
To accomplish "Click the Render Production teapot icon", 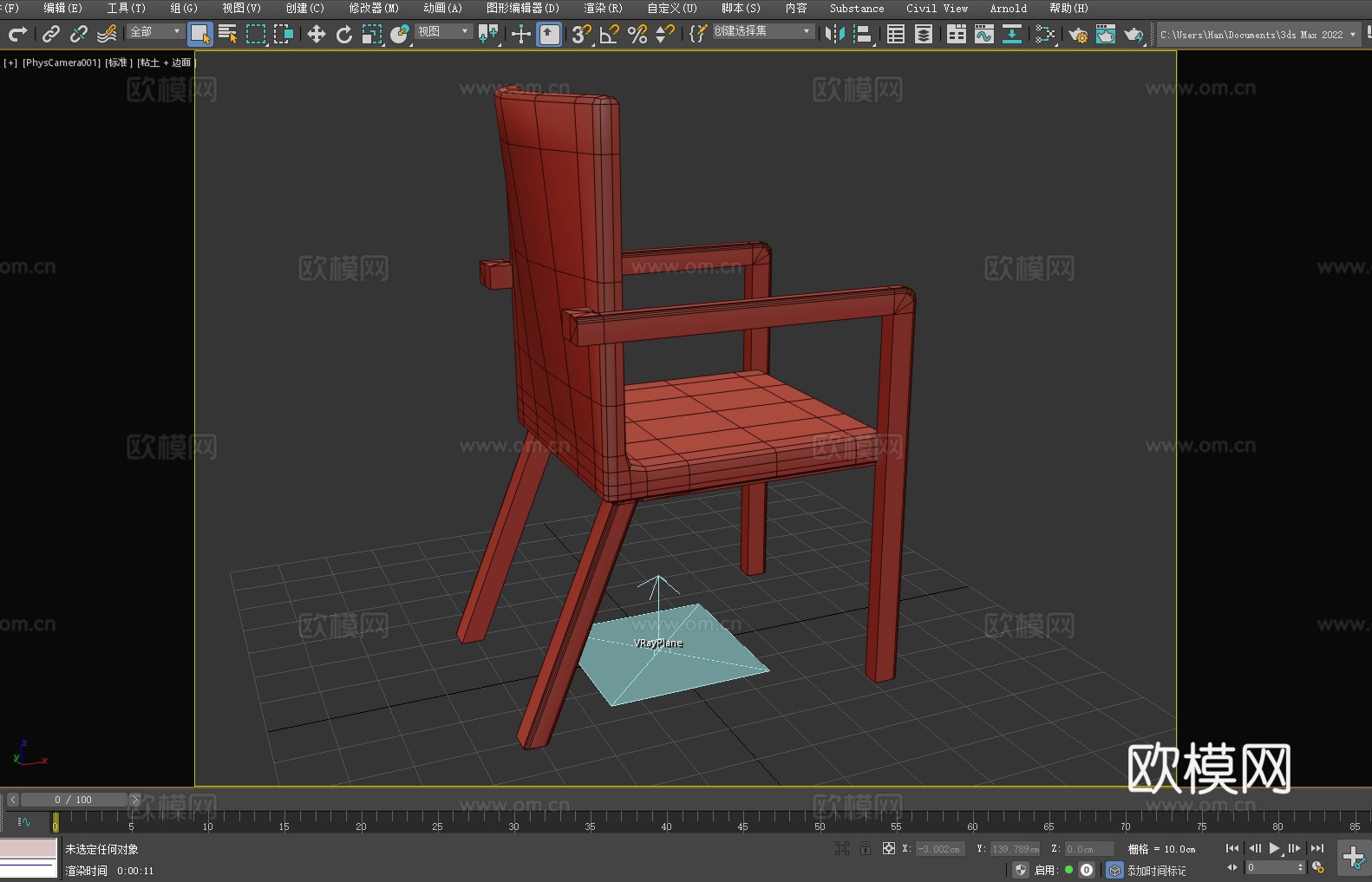I will [x=1134, y=34].
